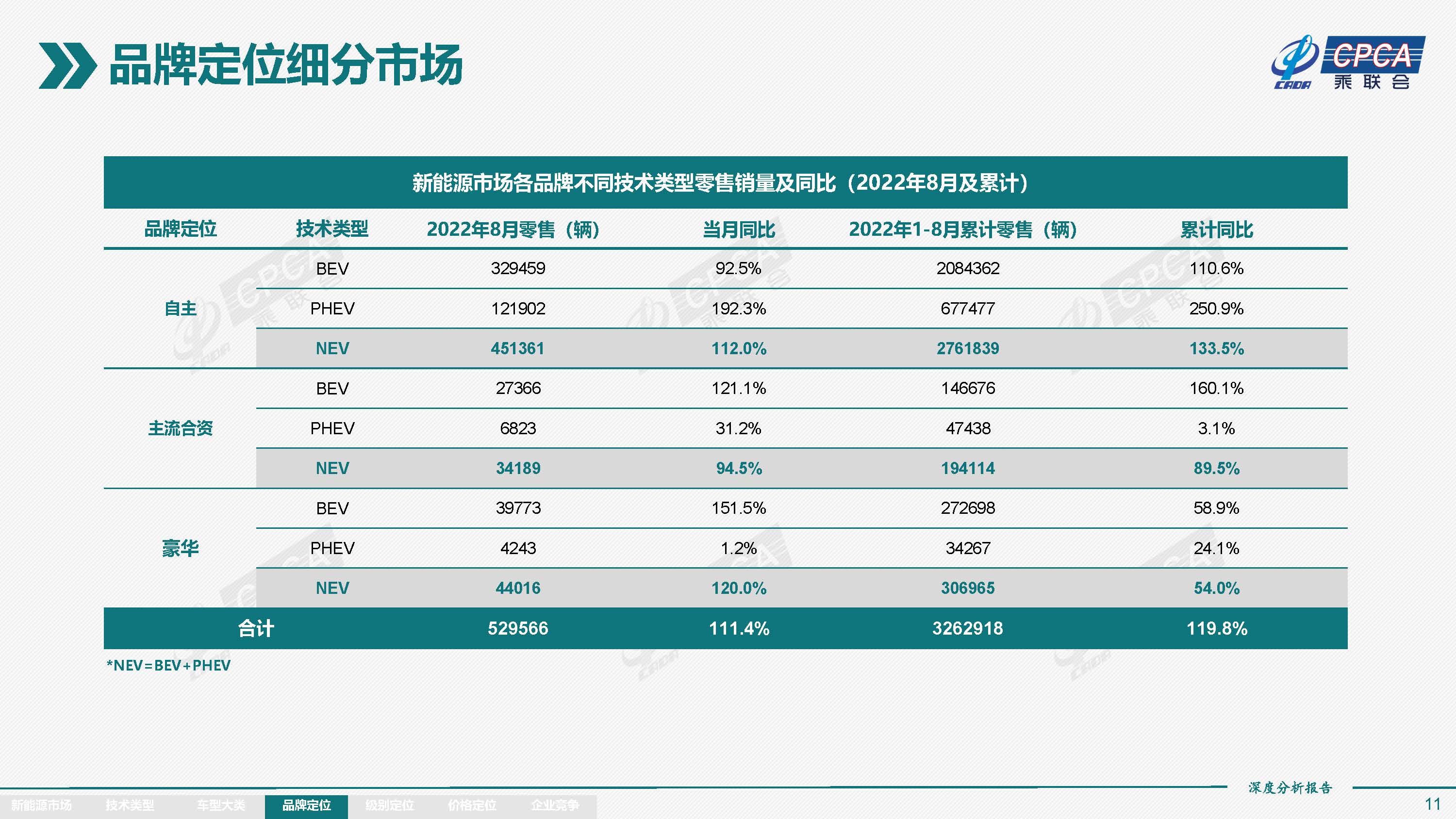
Task: Click the 自主 brand row label
Action: click(181, 309)
